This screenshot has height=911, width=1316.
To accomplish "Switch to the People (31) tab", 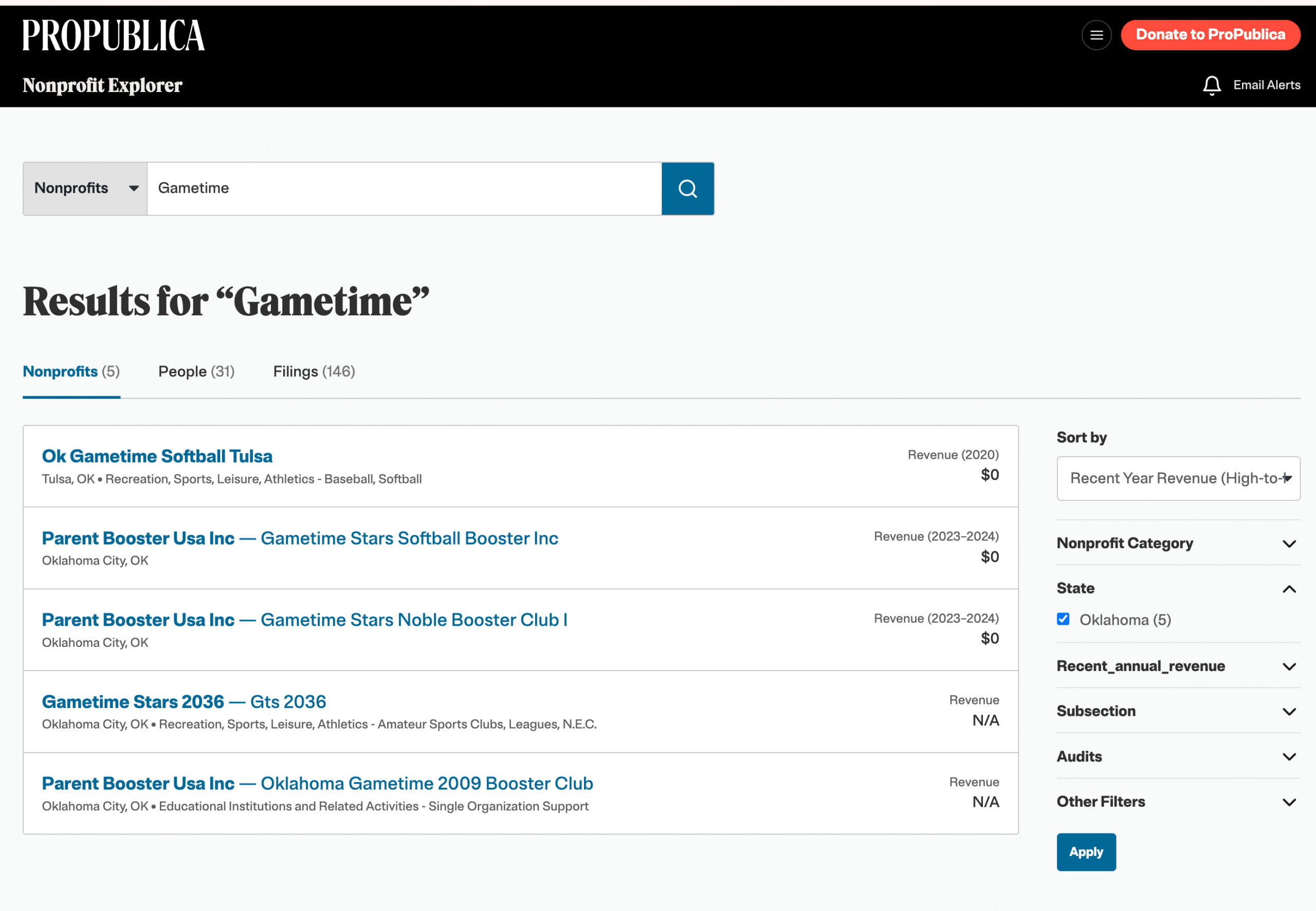I will pos(196,371).
